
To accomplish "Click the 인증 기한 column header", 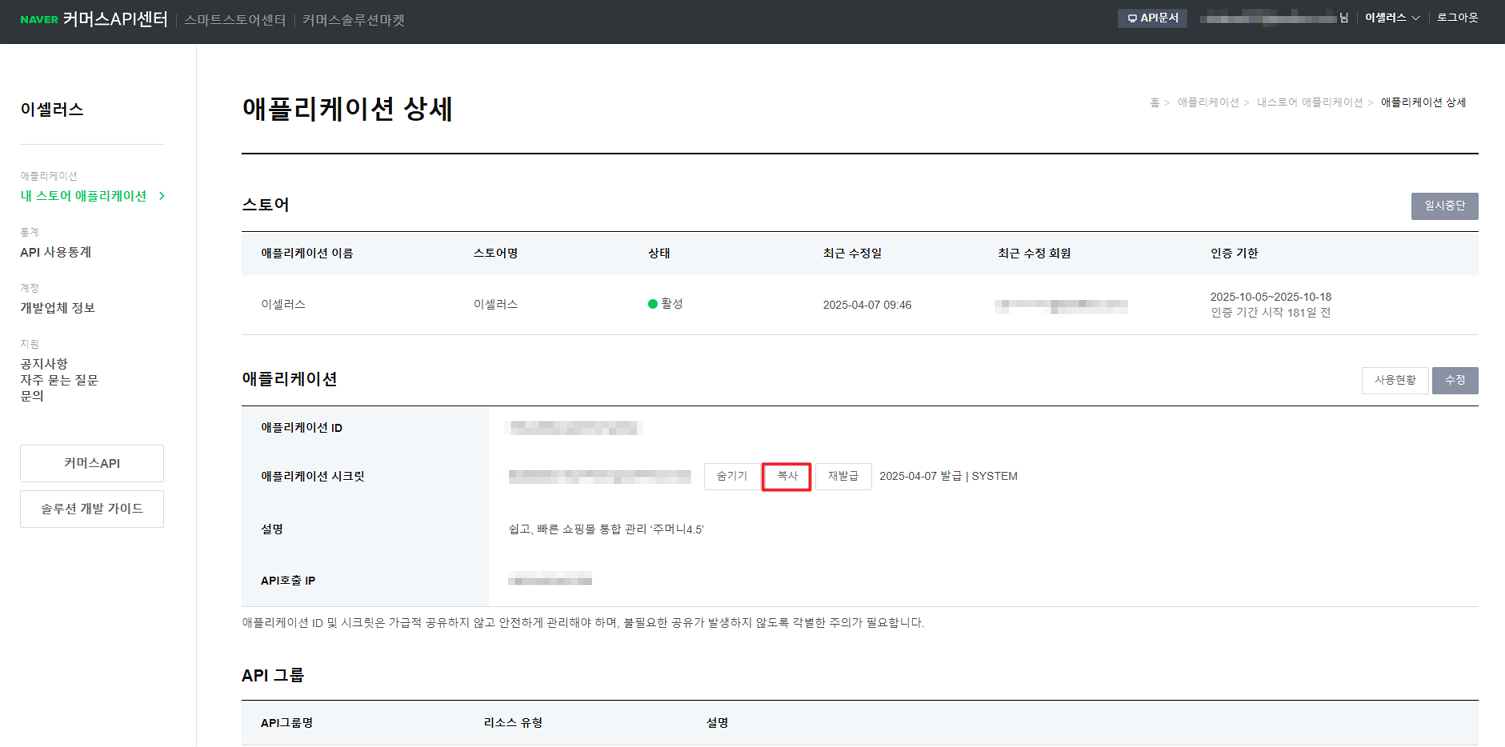I will pyautogui.click(x=1234, y=253).
